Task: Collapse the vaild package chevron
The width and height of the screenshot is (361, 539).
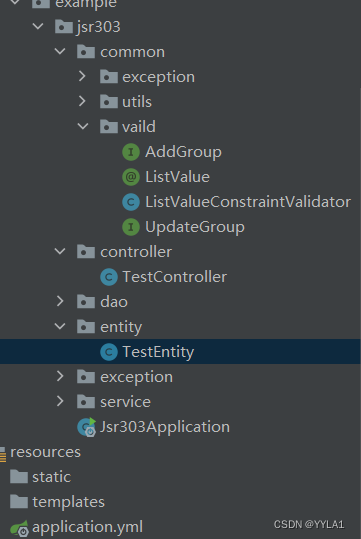Action: pyautogui.click(x=83, y=126)
